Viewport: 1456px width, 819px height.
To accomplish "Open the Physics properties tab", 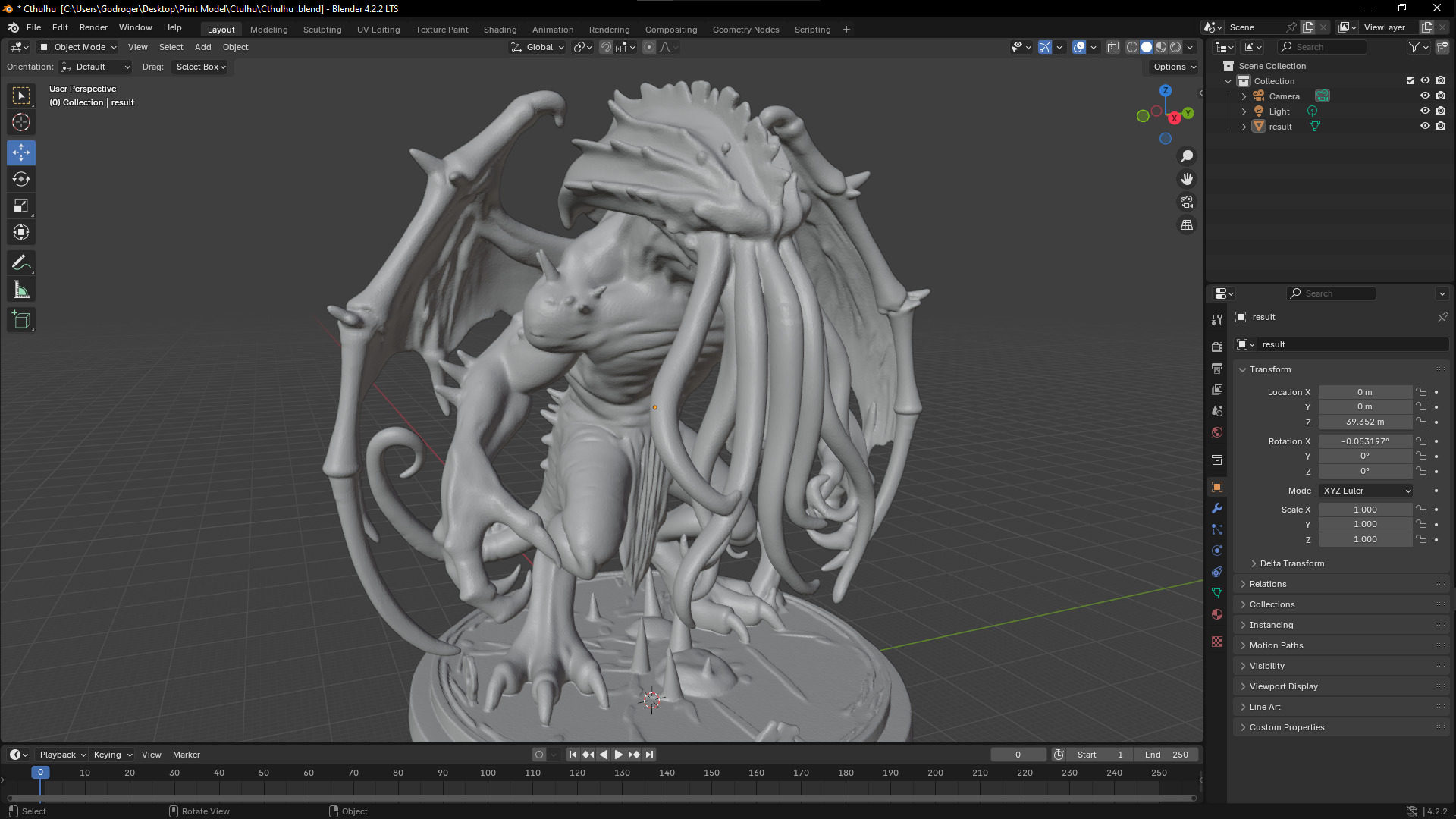I will 1217,551.
